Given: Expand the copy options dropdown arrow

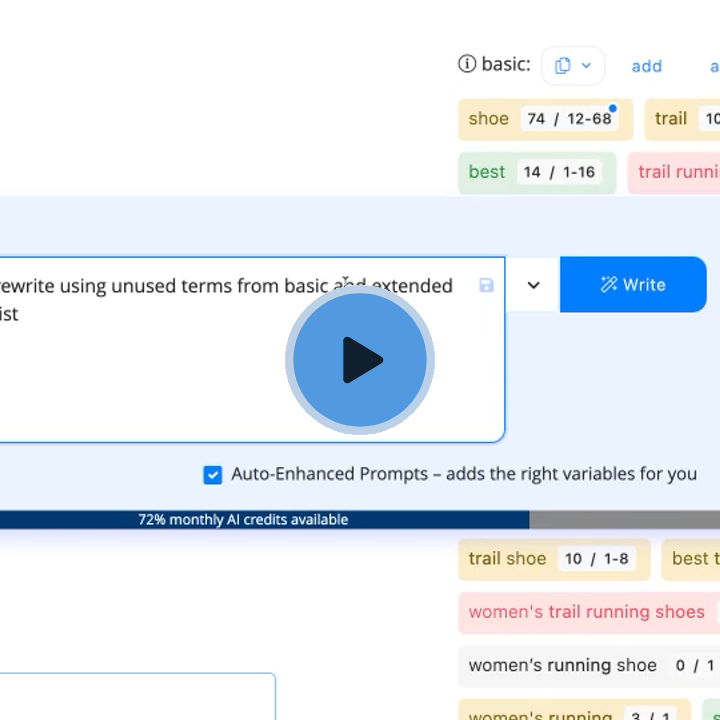Looking at the screenshot, I should pyautogui.click(x=587, y=65).
